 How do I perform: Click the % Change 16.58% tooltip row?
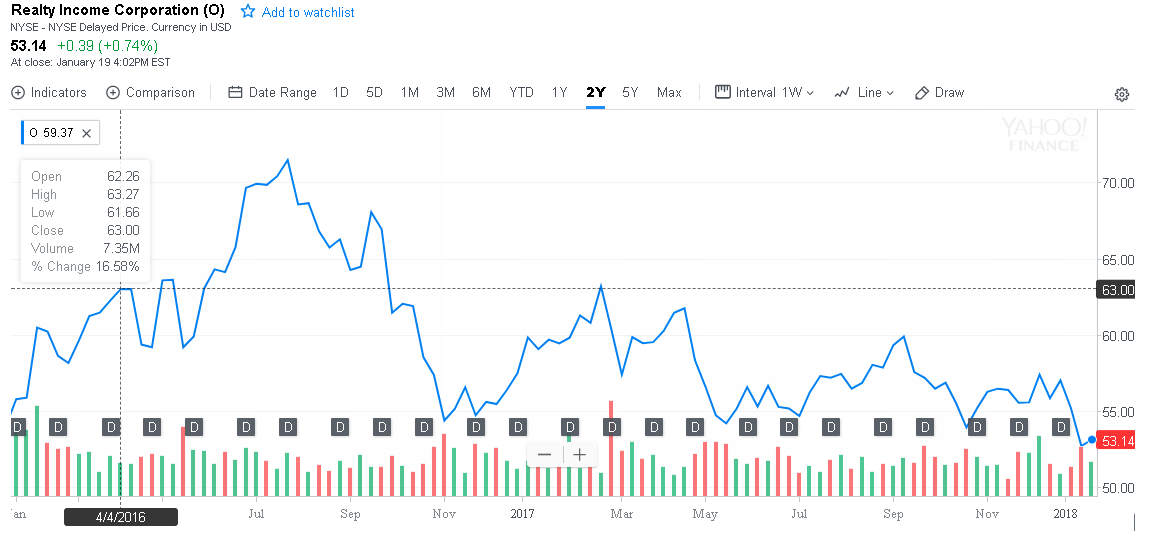click(x=85, y=266)
